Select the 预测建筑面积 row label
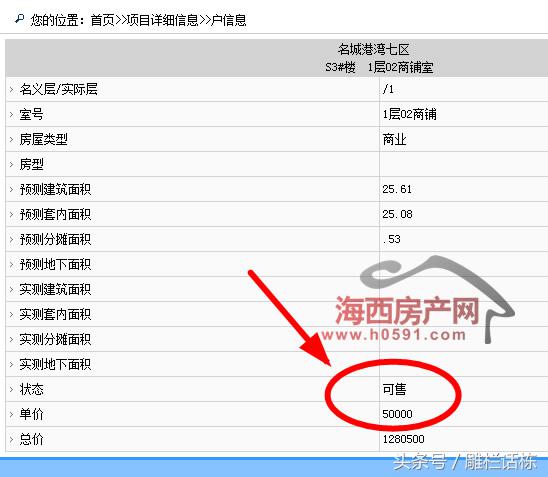 click(55, 189)
